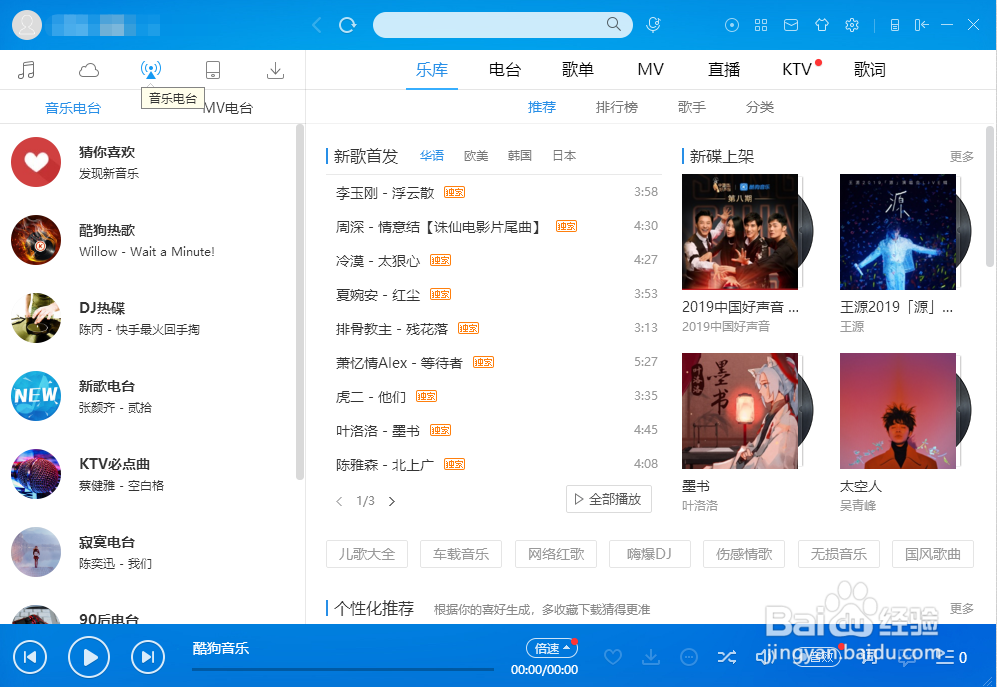Go back with the left arrow

[317, 25]
